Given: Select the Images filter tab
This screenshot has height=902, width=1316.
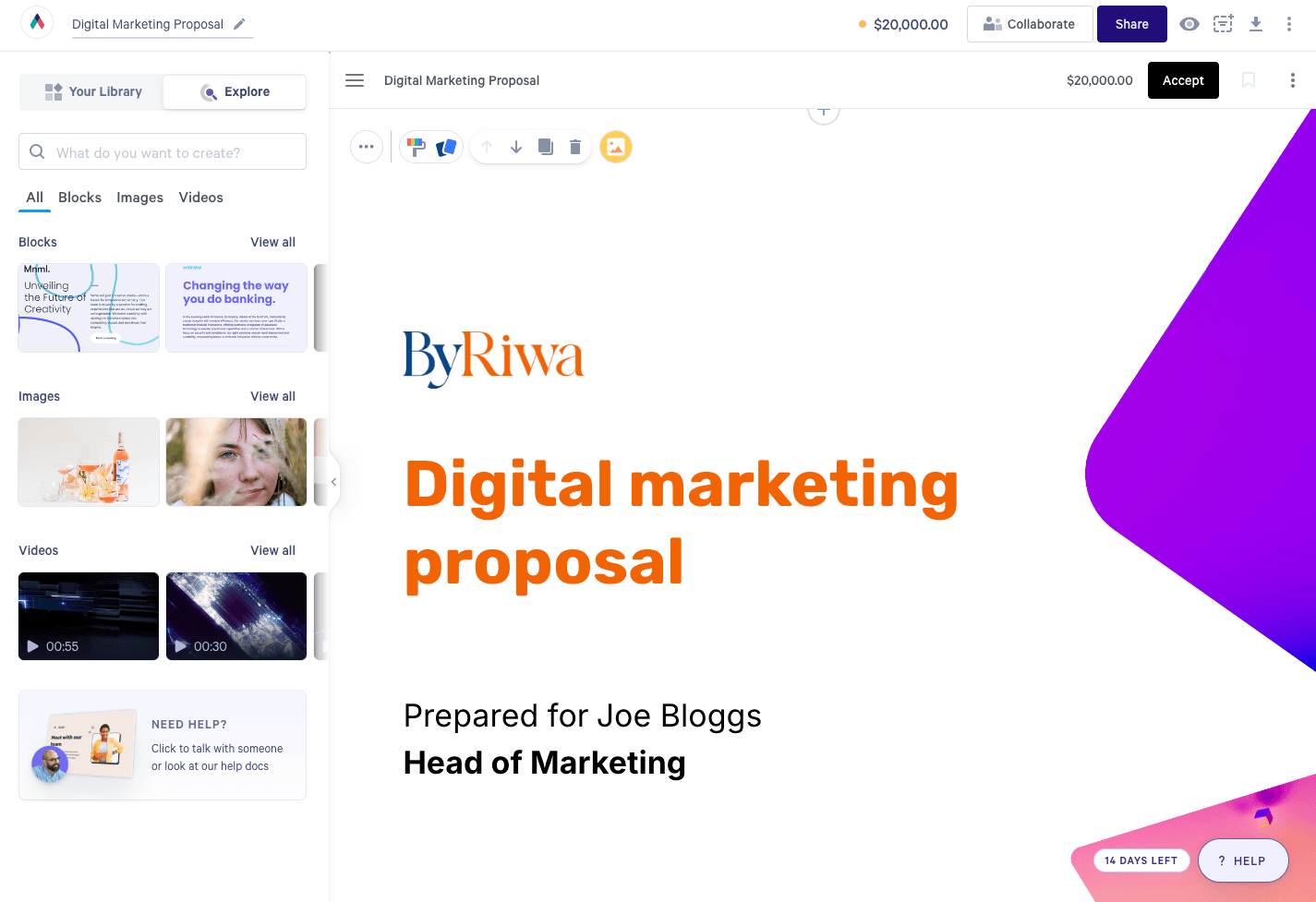Looking at the screenshot, I should (139, 197).
